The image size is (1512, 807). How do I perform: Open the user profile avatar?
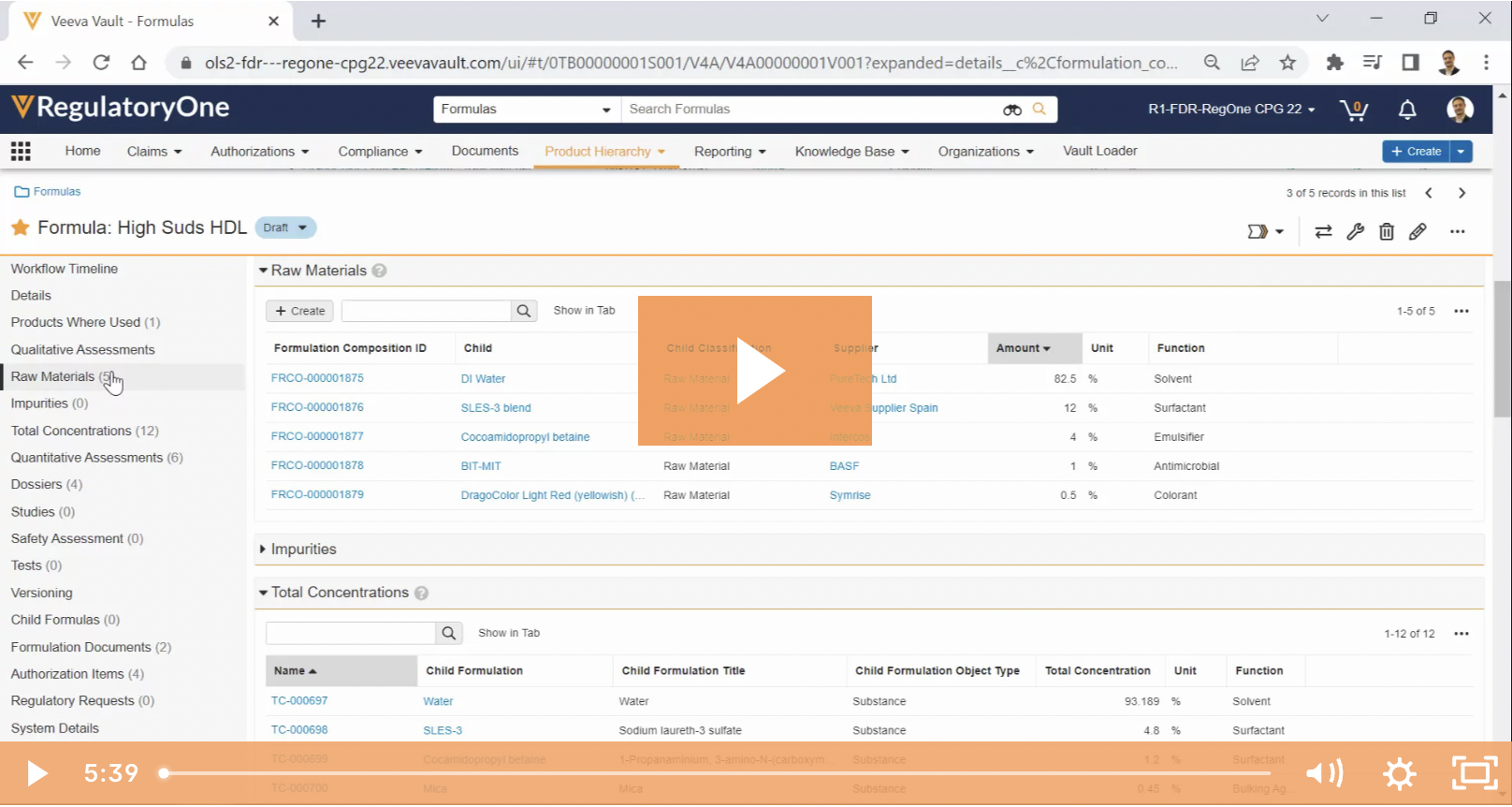1460,110
